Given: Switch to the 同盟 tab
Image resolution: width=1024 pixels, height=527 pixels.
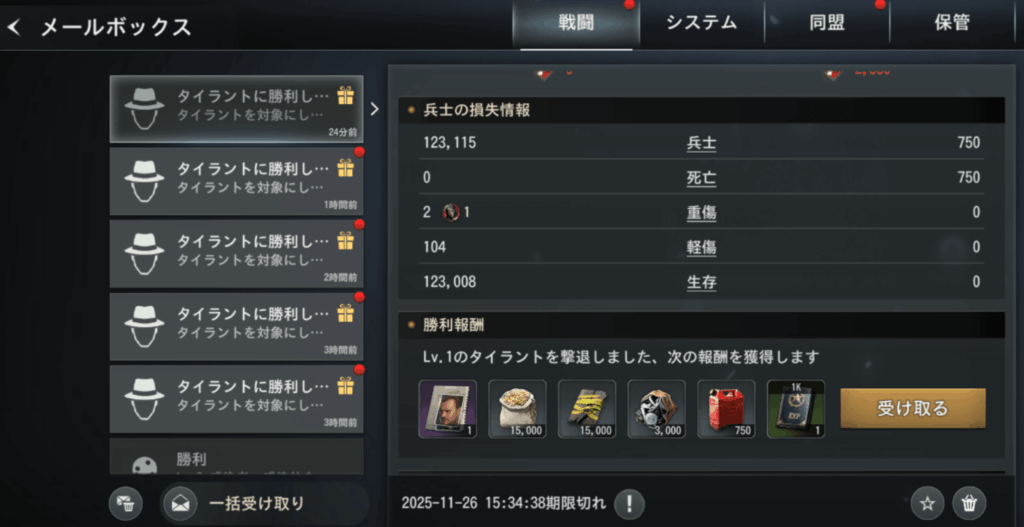Looking at the screenshot, I should (x=827, y=24).
